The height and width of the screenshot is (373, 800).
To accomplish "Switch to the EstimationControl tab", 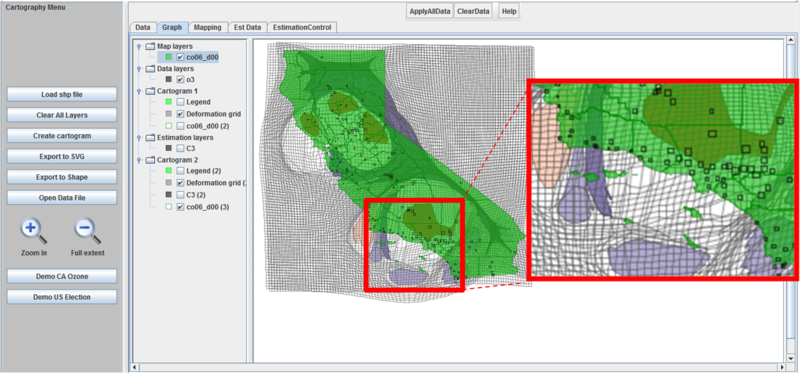I will [302, 28].
